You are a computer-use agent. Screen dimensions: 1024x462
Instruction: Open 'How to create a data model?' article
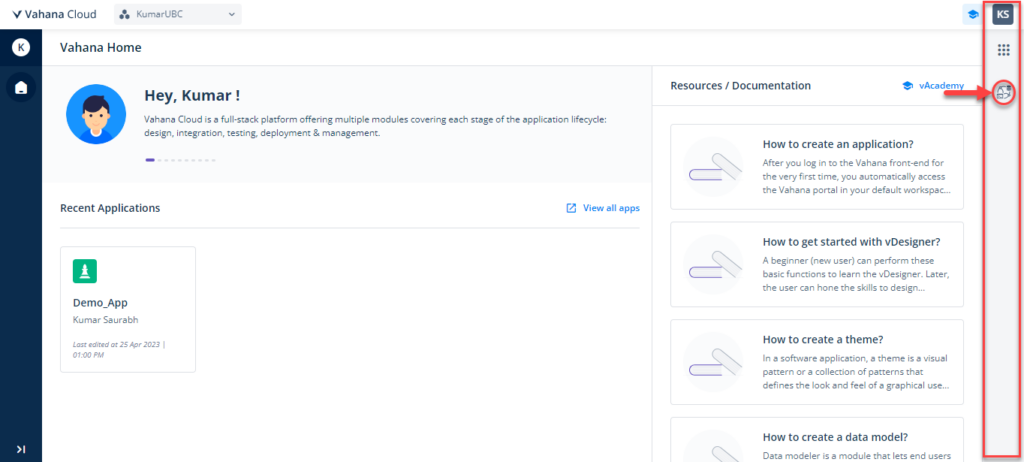[x=817, y=440]
